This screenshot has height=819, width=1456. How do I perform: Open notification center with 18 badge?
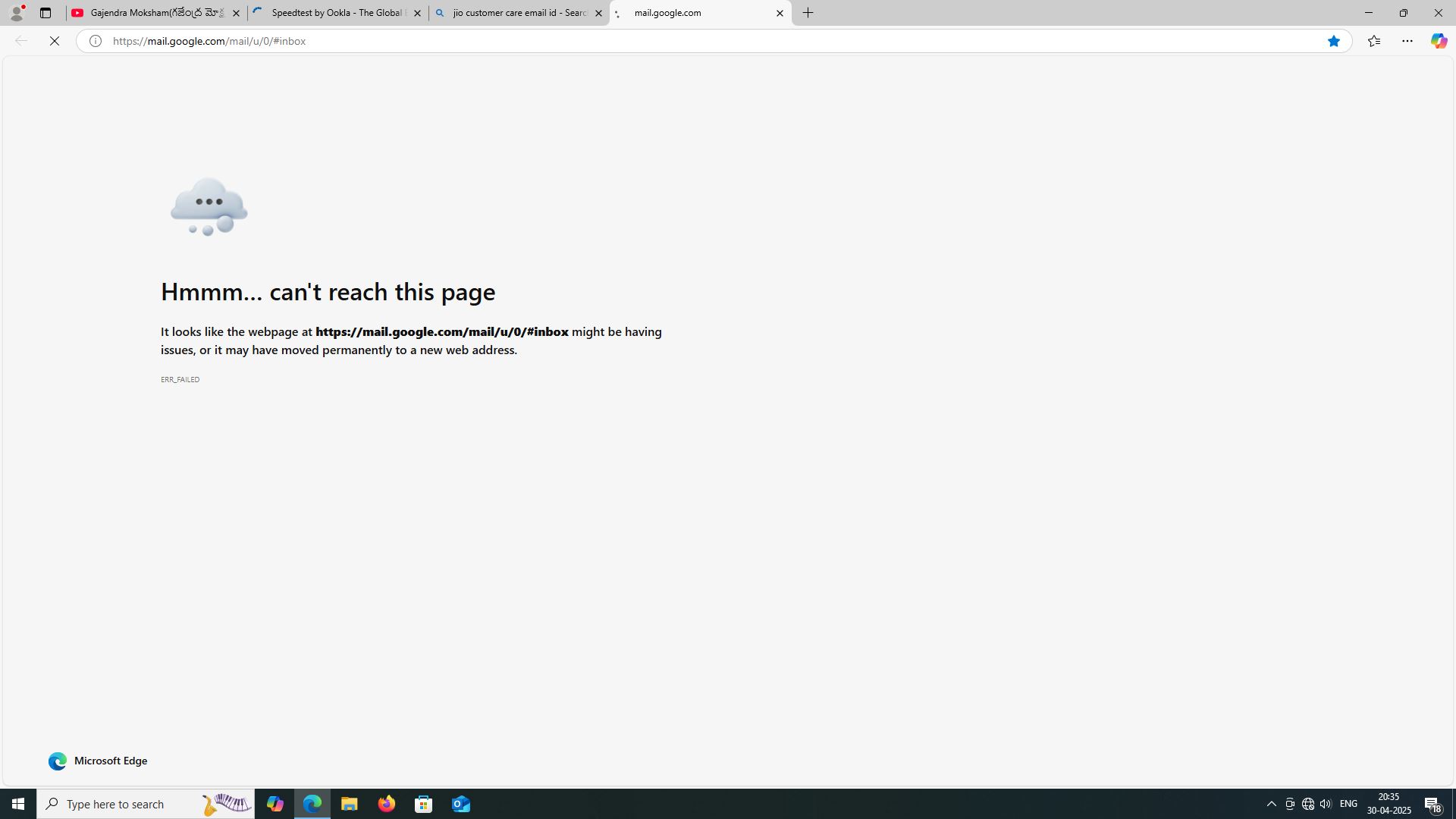pyautogui.click(x=1432, y=804)
